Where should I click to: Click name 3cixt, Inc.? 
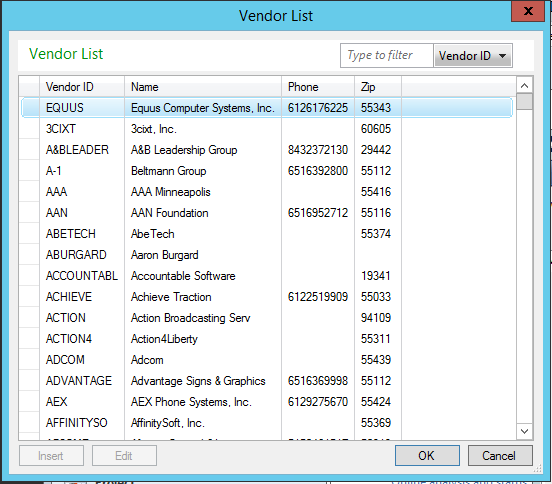(x=153, y=129)
